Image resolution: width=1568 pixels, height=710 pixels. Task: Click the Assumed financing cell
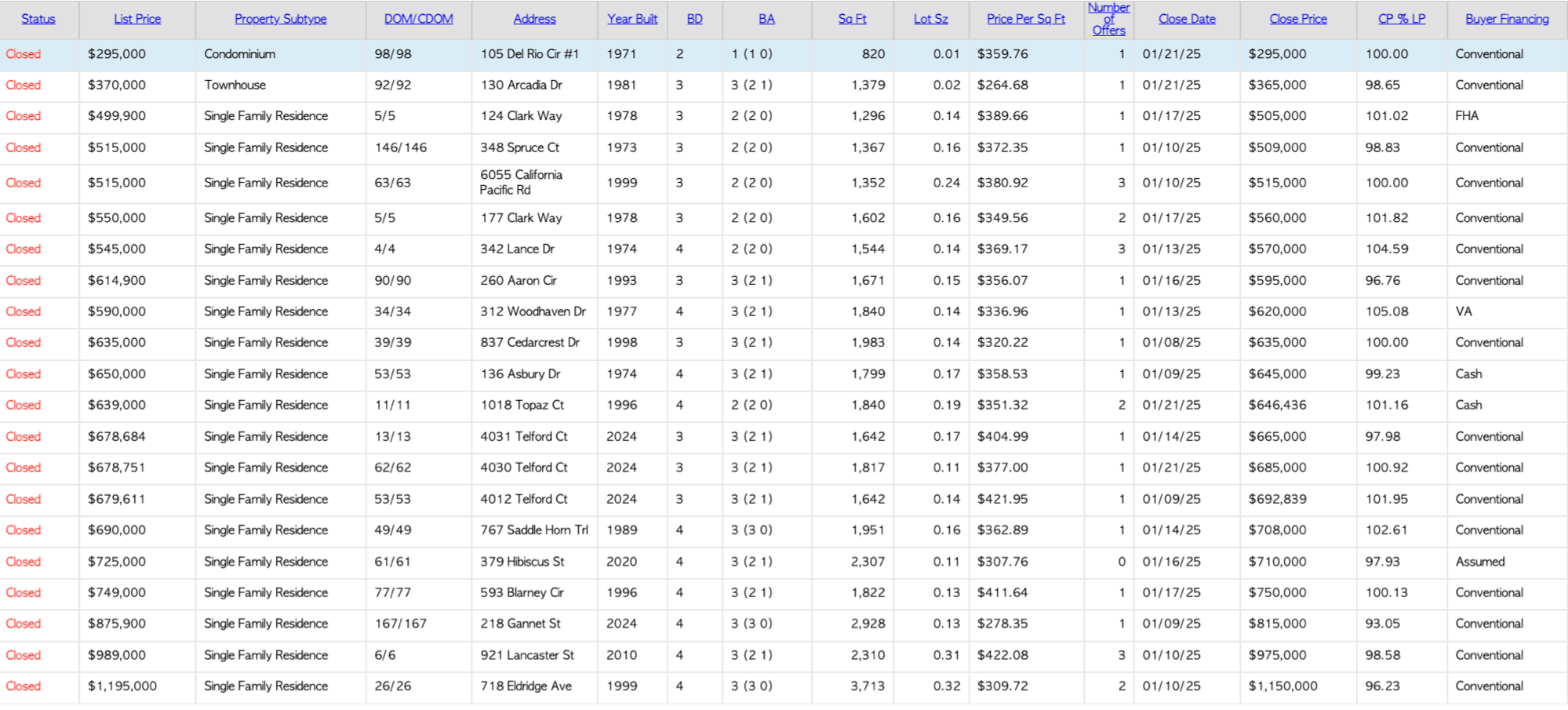1480,562
